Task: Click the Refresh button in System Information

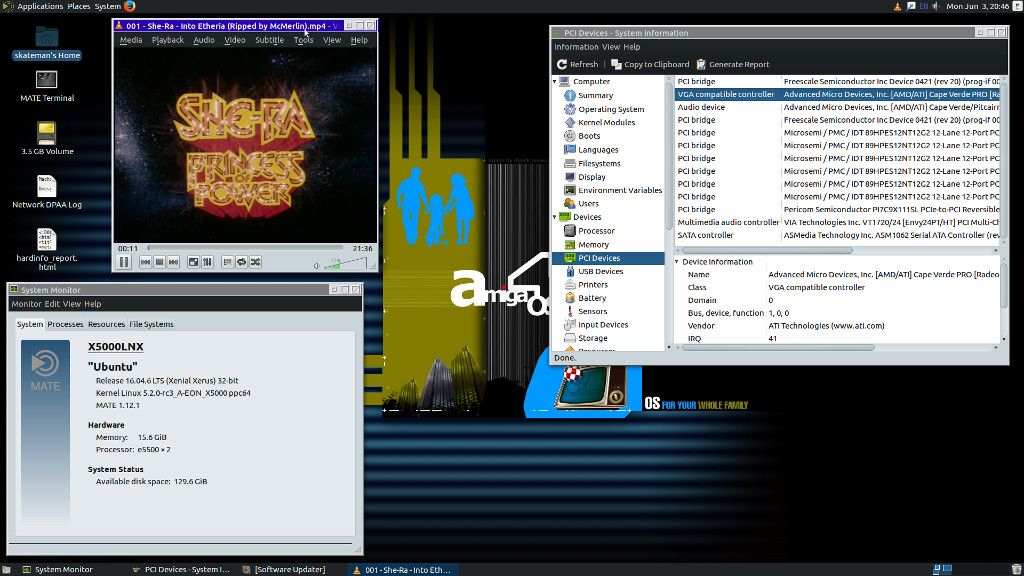Action: (x=577, y=64)
